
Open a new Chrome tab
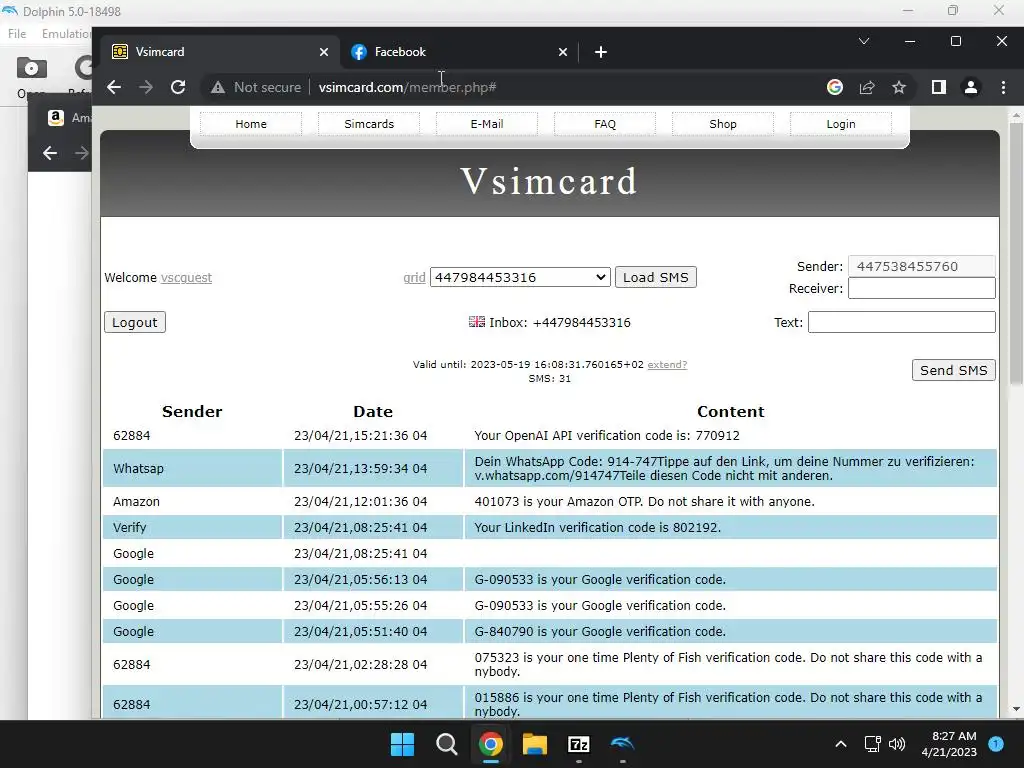point(601,52)
